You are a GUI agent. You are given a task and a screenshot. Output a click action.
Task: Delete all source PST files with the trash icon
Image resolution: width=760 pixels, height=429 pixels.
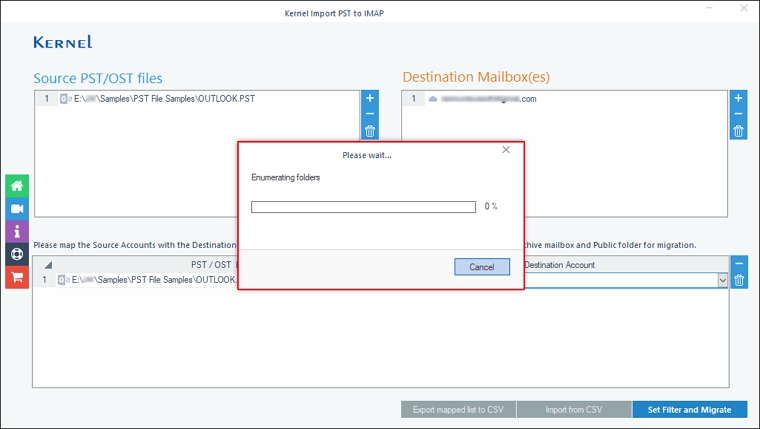coord(369,131)
